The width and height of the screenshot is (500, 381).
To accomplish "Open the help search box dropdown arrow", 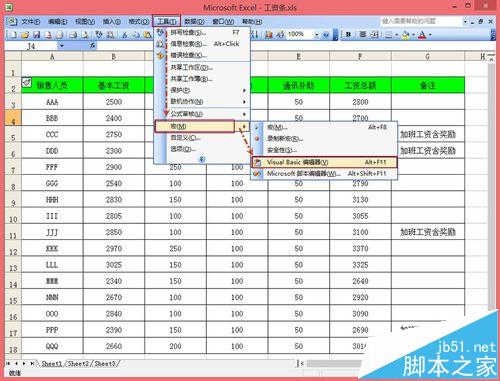I will [x=465, y=22].
